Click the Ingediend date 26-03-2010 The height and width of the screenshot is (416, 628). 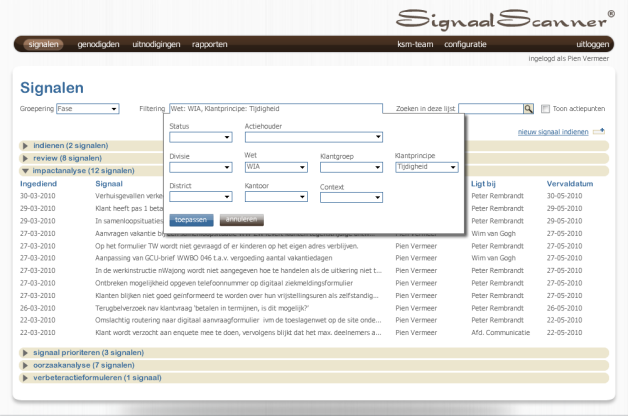[38, 308]
